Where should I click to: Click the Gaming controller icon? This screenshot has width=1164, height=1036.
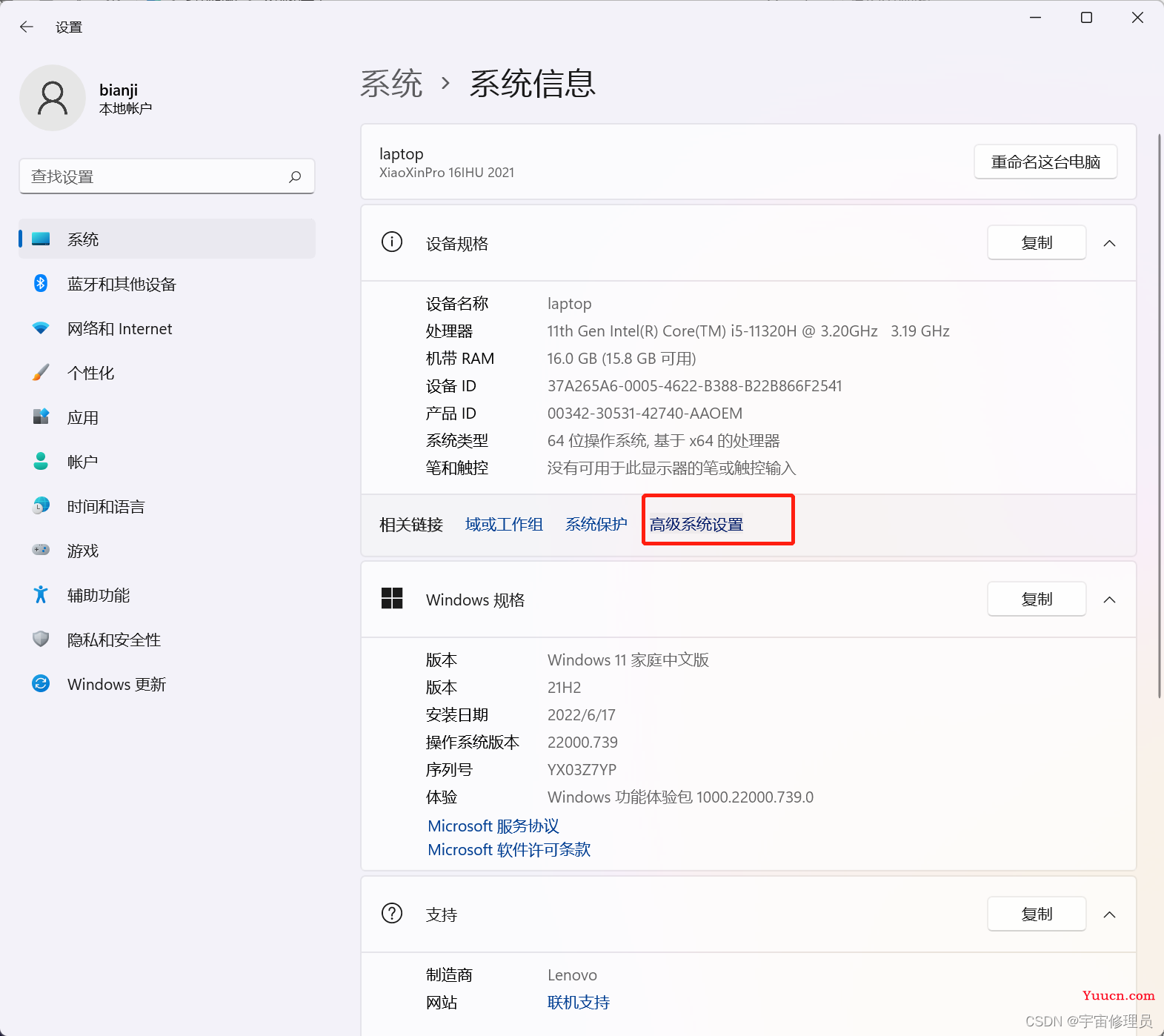[x=41, y=550]
